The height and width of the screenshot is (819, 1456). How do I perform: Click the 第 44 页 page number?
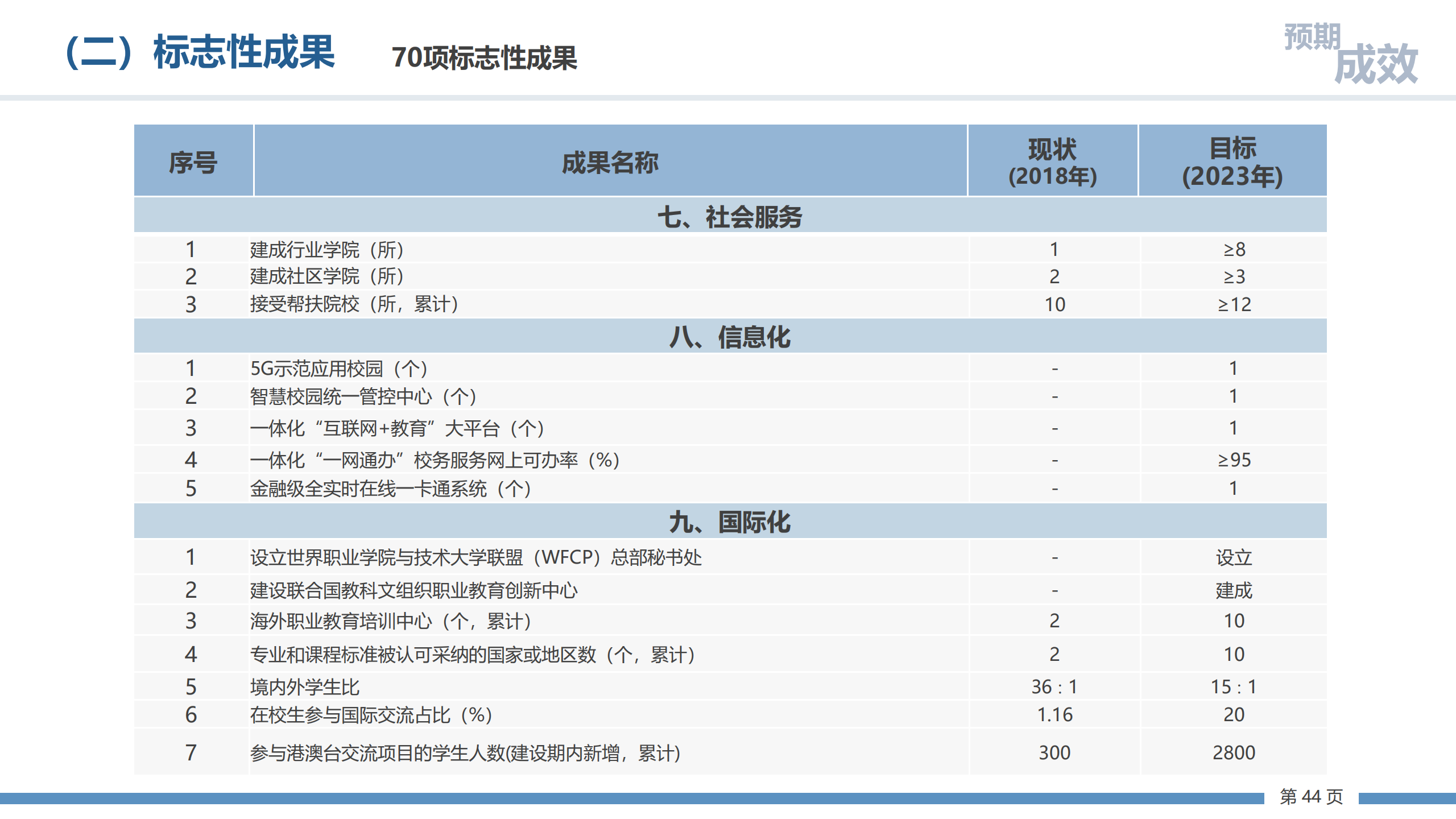pyautogui.click(x=1311, y=797)
